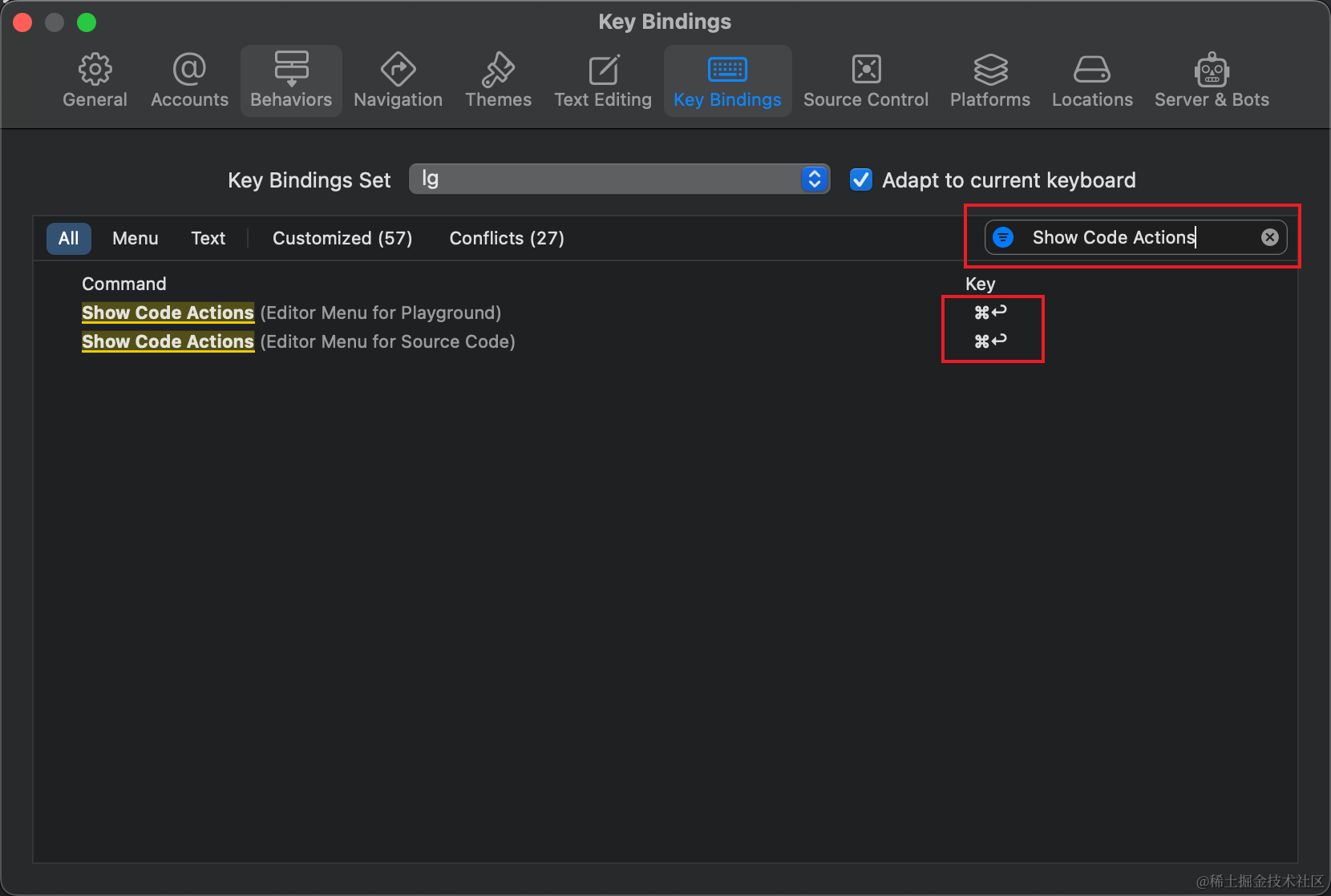Clear the Show Code Actions search text
The width and height of the screenshot is (1331, 896).
1269,237
